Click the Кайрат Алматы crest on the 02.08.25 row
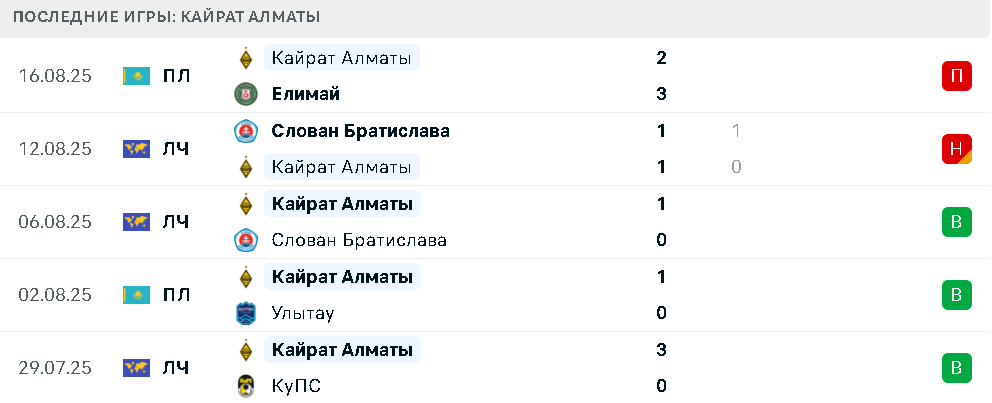Image resolution: width=992 pixels, height=403 pixels. 245,277
